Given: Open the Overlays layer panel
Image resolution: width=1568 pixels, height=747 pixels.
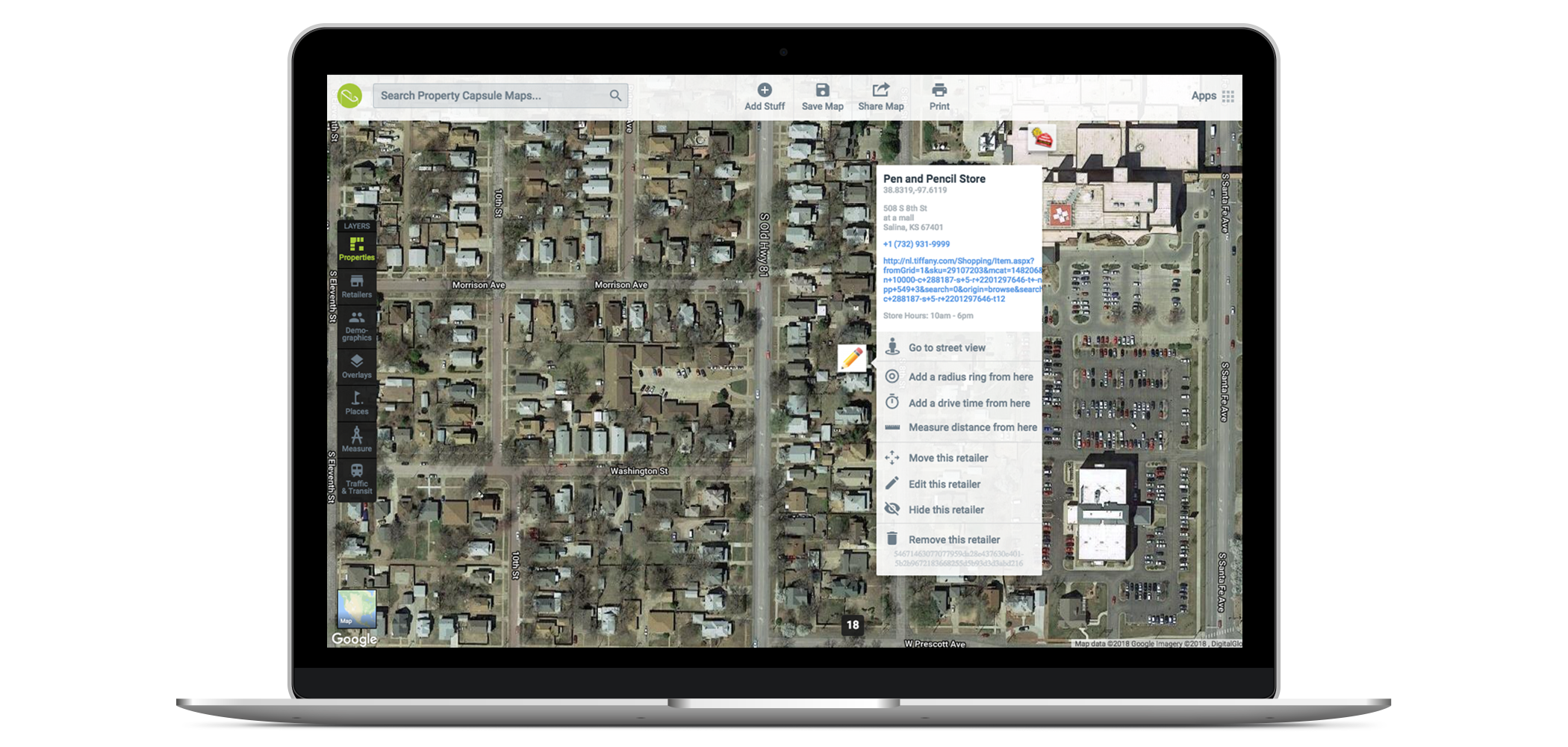Looking at the screenshot, I should [x=357, y=366].
